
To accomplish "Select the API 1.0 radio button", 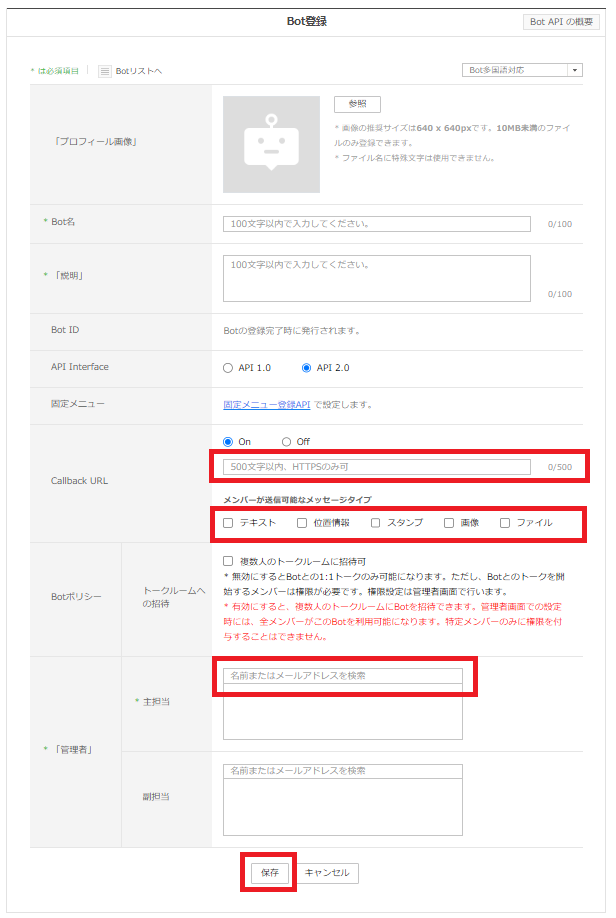I will tap(229, 368).
